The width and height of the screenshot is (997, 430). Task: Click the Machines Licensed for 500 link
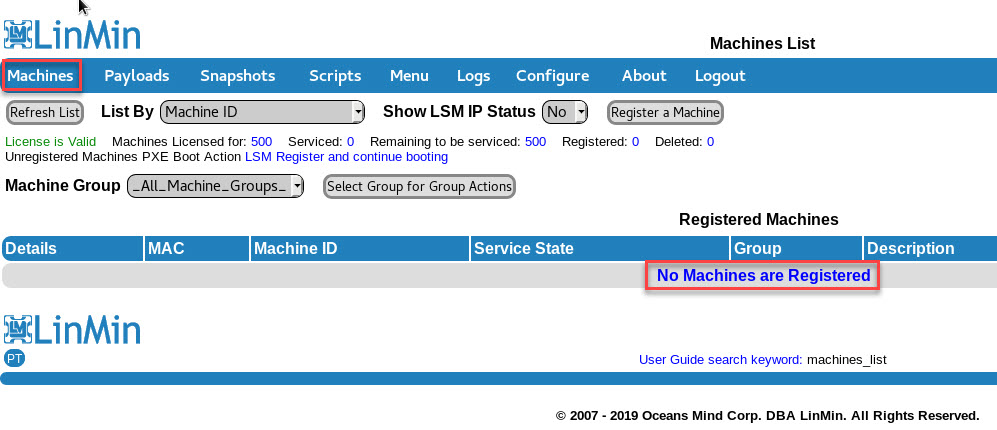(x=261, y=142)
